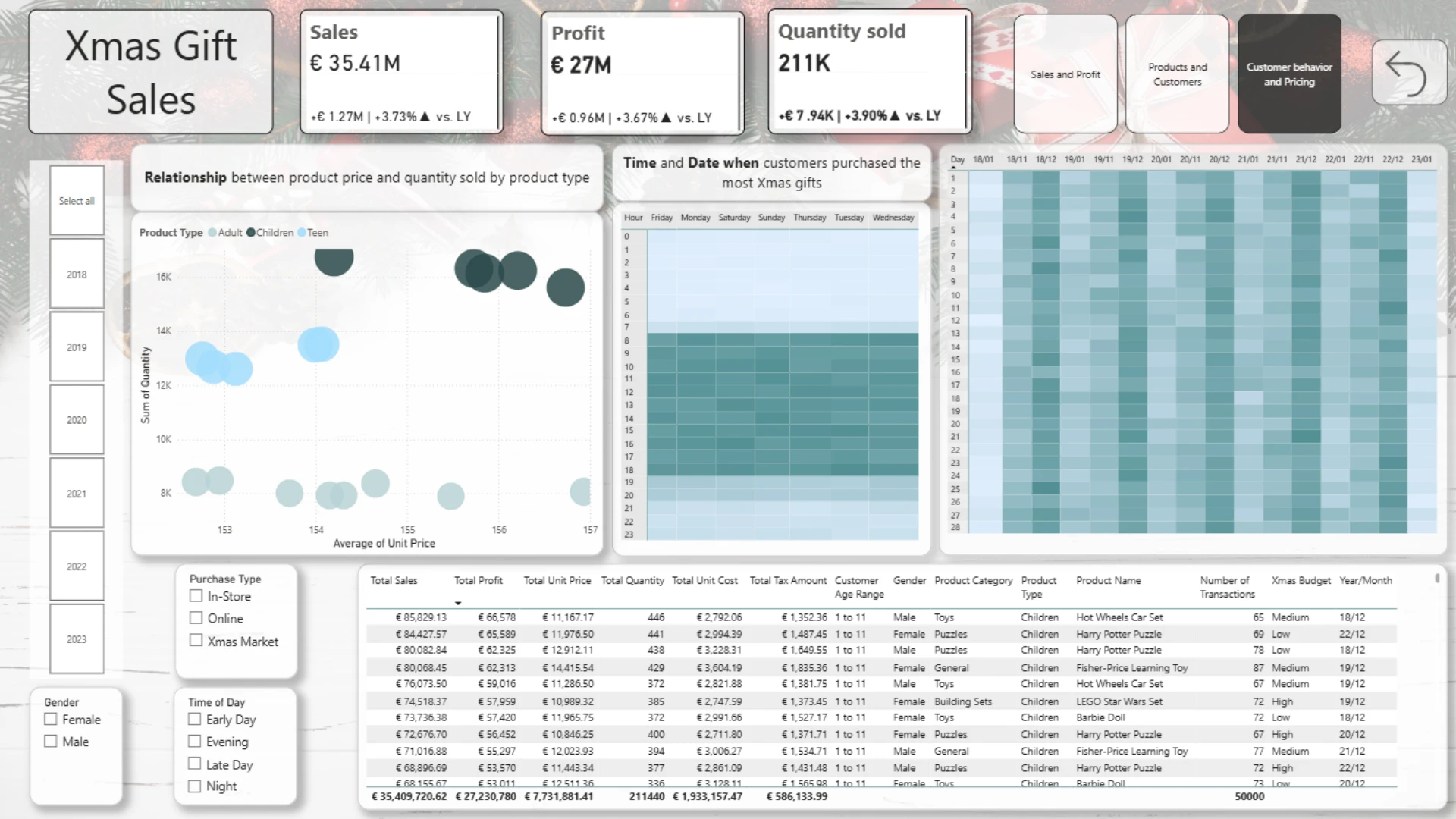Image resolution: width=1456 pixels, height=819 pixels.
Task: Click the Profit increase triangle indicator
Action: click(666, 118)
